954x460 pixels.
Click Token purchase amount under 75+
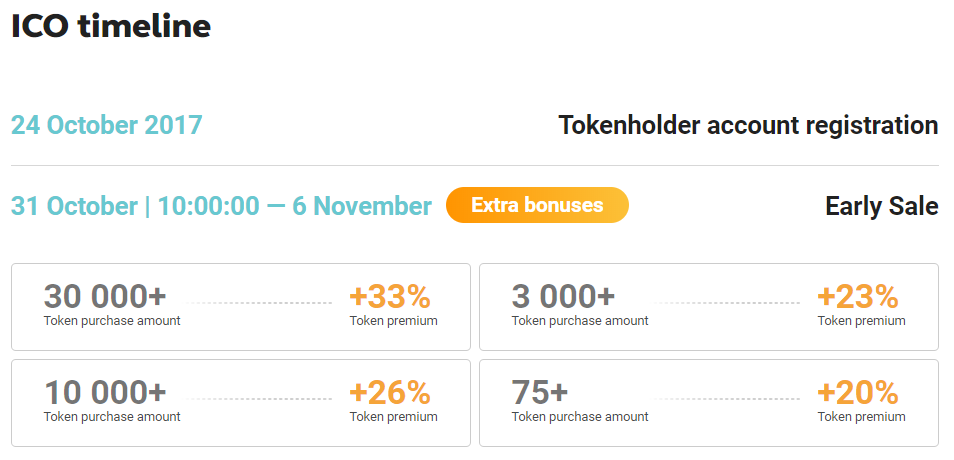pyautogui.click(x=580, y=417)
